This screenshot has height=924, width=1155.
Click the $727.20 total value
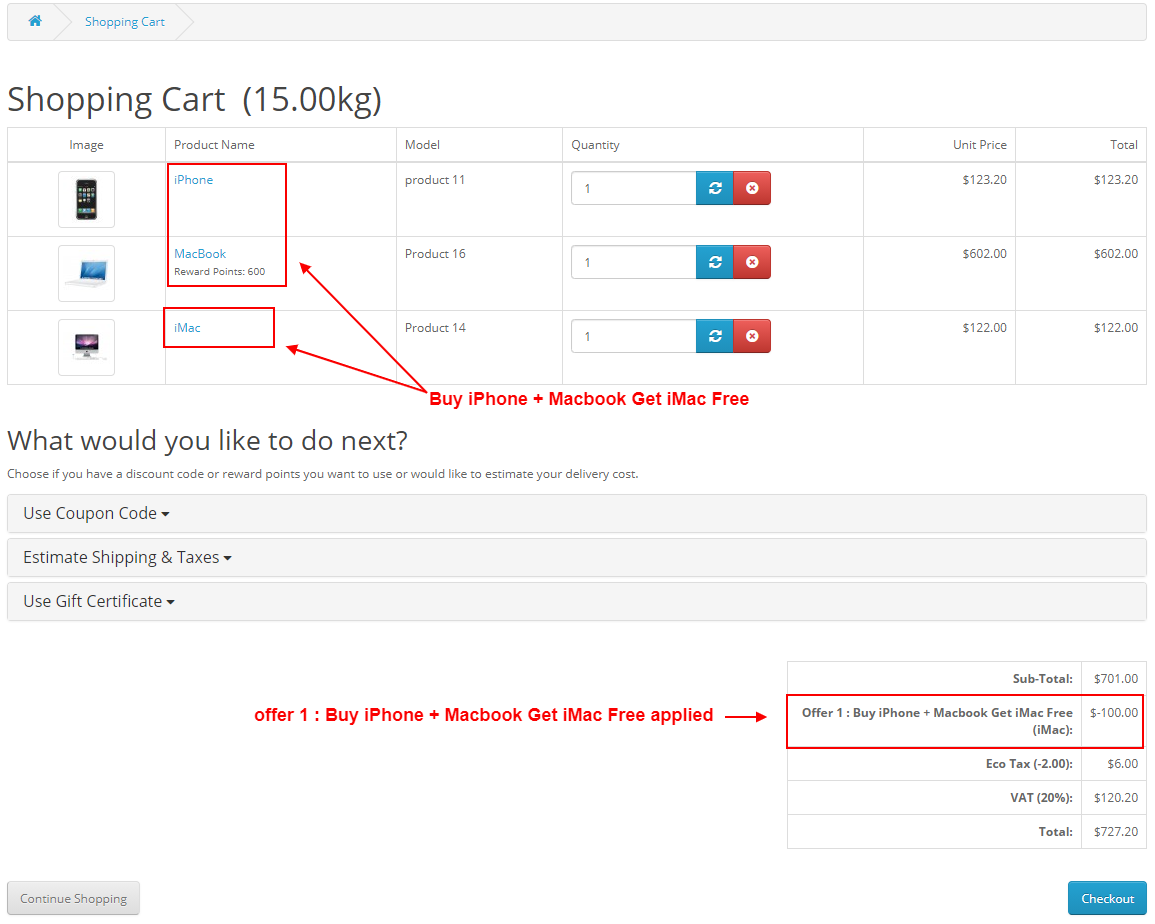point(1115,831)
